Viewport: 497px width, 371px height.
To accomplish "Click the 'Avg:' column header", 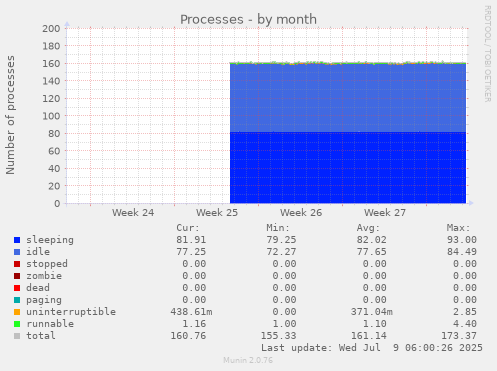I will point(368,228).
